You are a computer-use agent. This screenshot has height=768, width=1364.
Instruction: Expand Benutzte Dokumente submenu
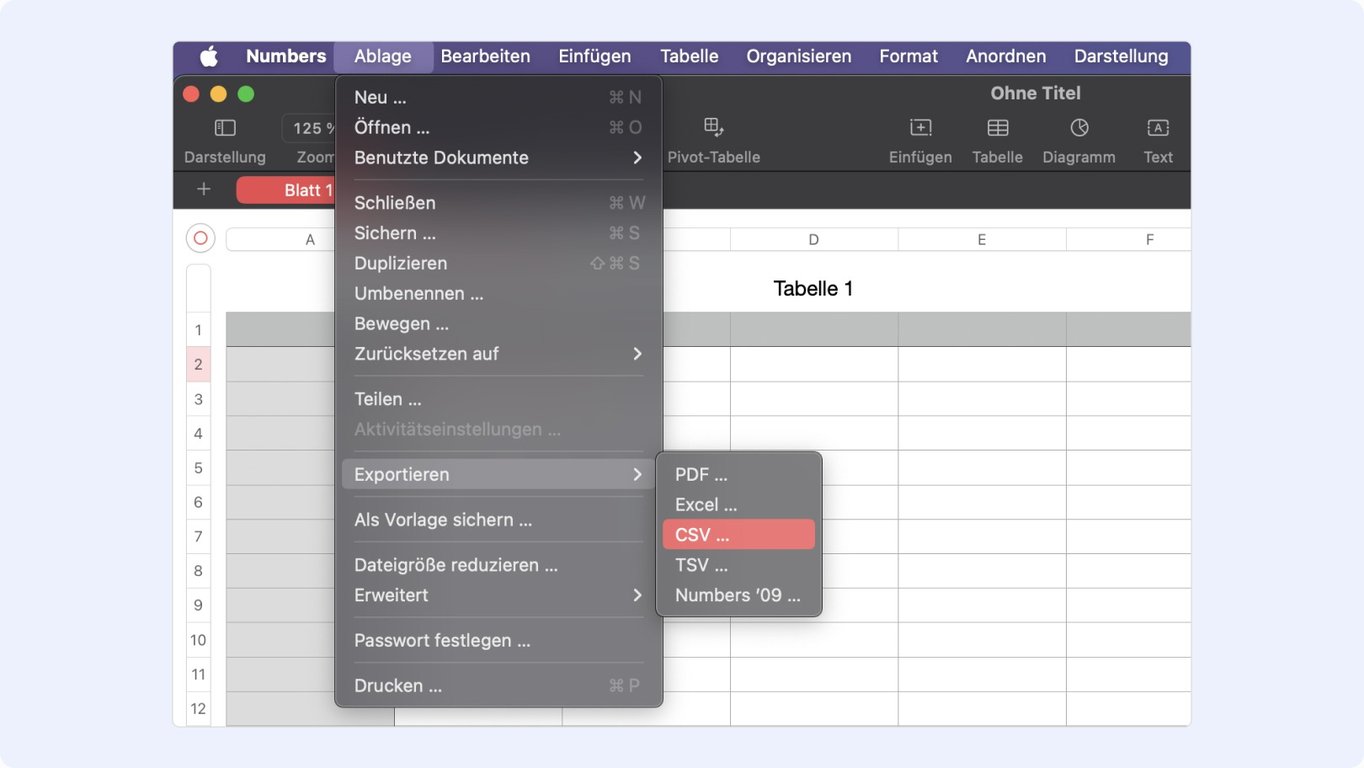coord(498,157)
